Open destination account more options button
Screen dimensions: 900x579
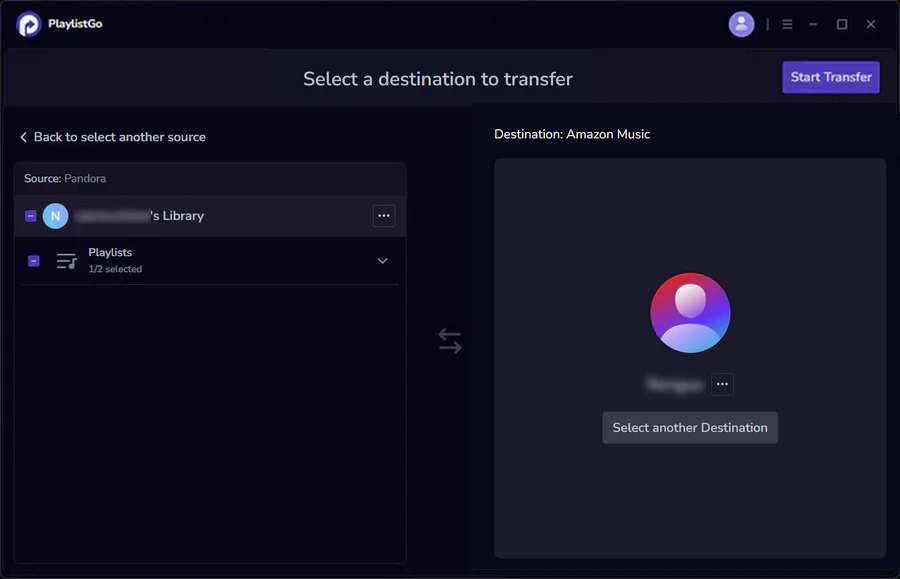pyautogui.click(x=722, y=384)
